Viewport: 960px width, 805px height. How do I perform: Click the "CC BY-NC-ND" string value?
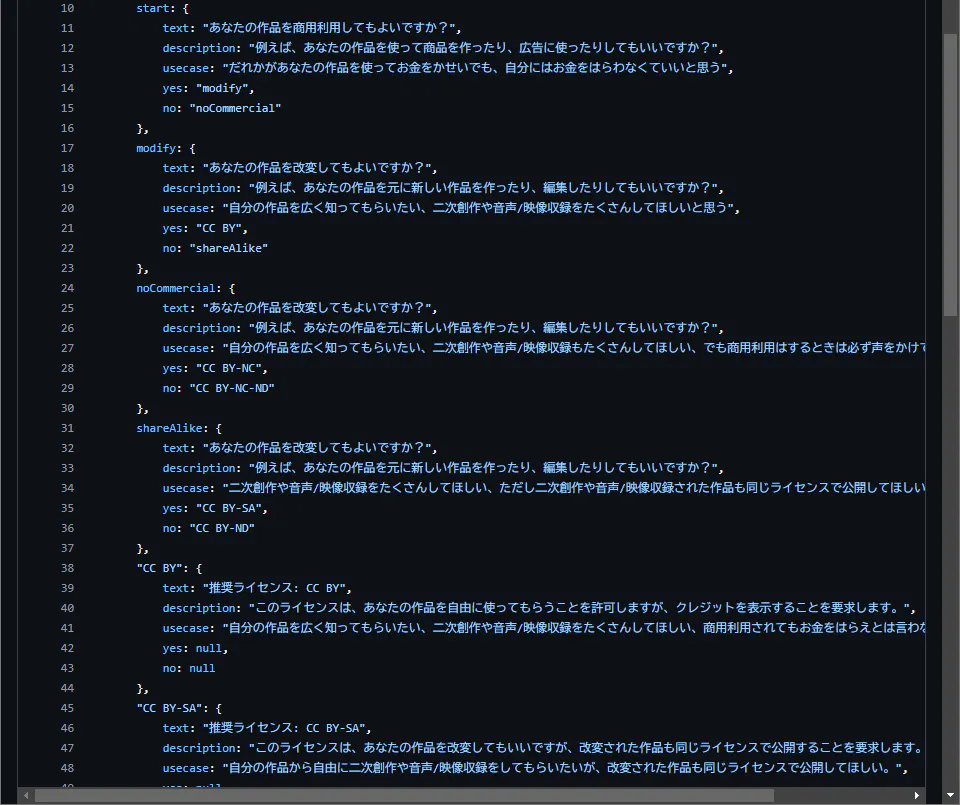[x=231, y=388]
